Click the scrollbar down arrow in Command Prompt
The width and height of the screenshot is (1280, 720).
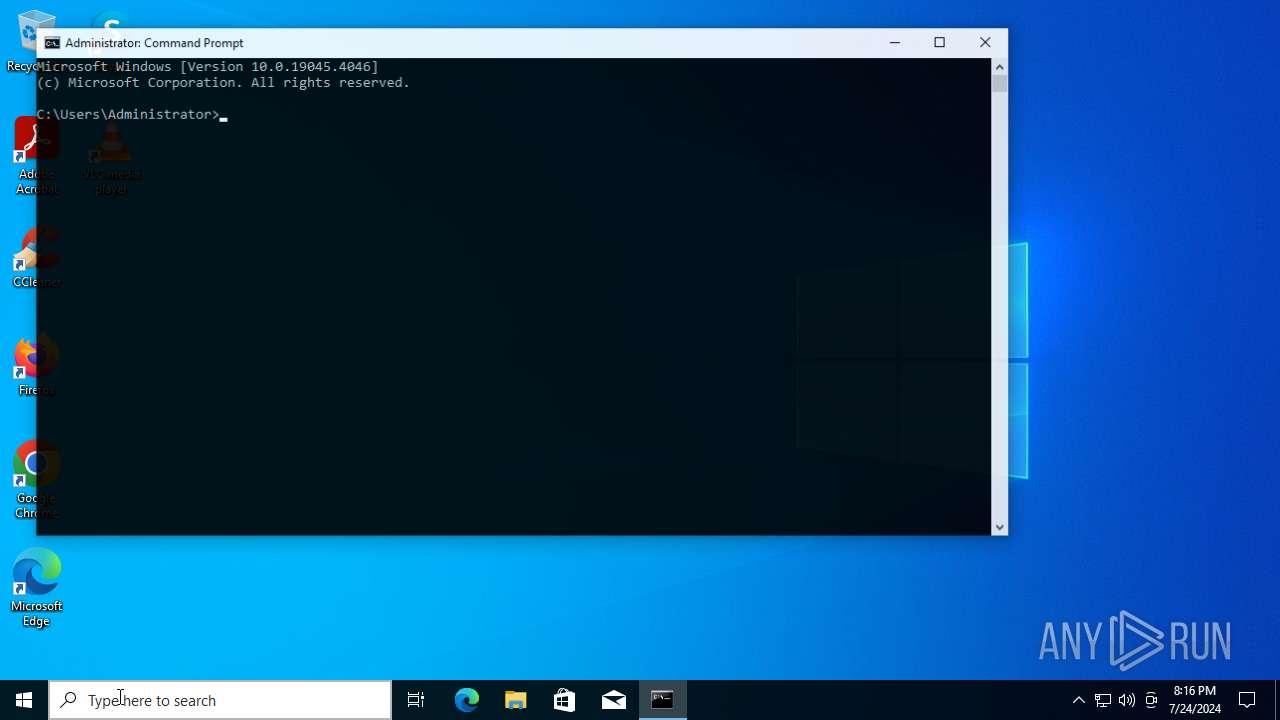coord(999,527)
